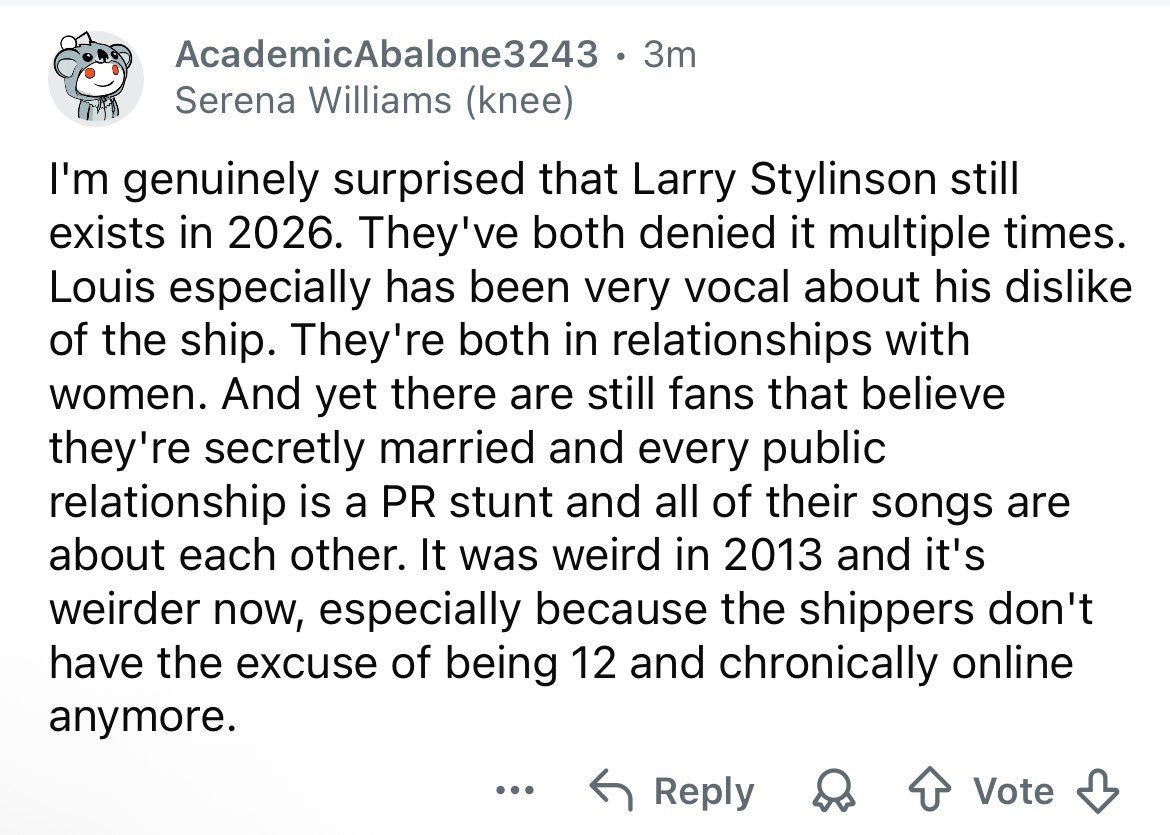
Task: Click the curved reply arrow icon
Action: click(x=612, y=790)
